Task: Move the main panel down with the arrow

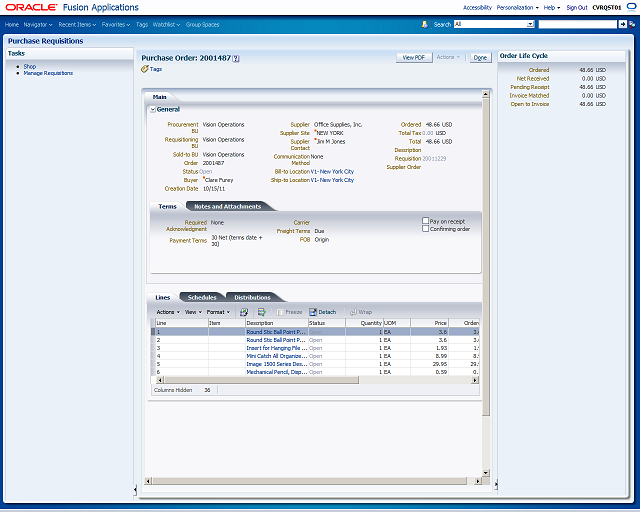Action: pos(486,473)
